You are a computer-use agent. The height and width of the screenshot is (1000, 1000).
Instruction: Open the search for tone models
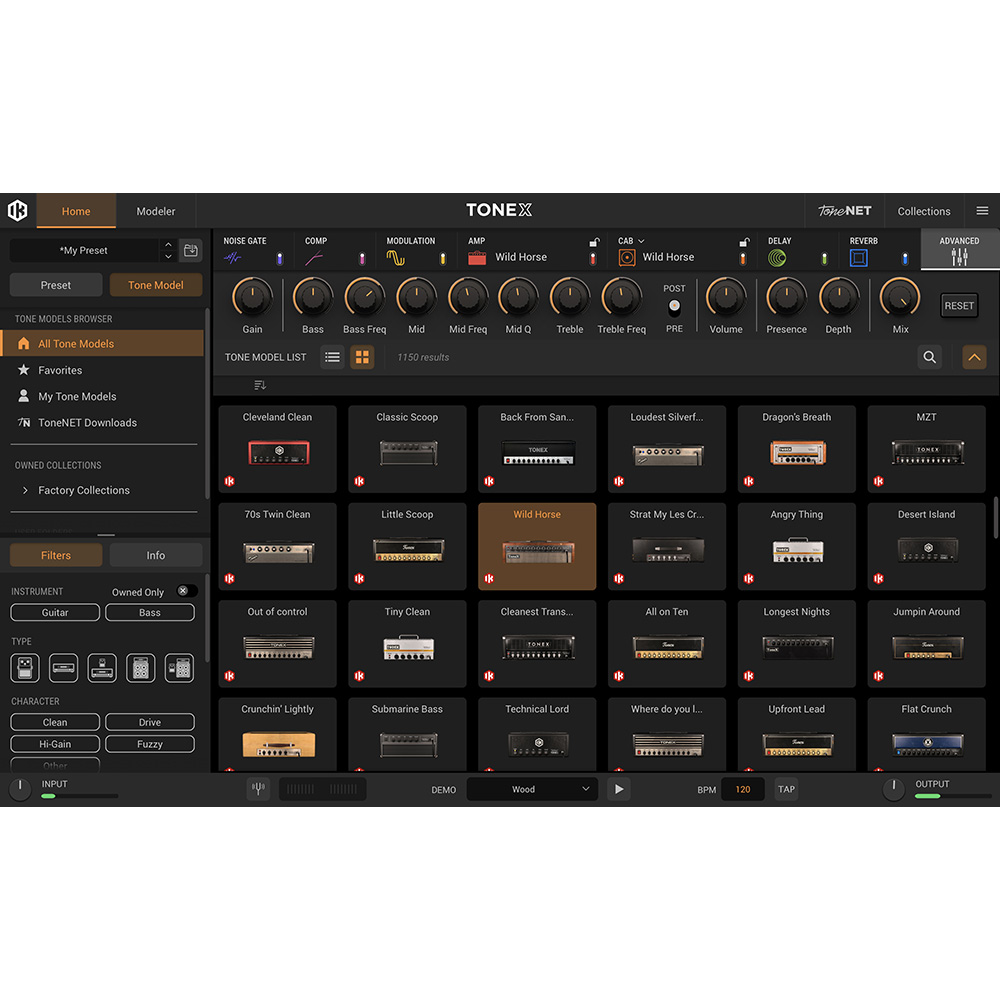pyautogui.click(x=929, y=357)
